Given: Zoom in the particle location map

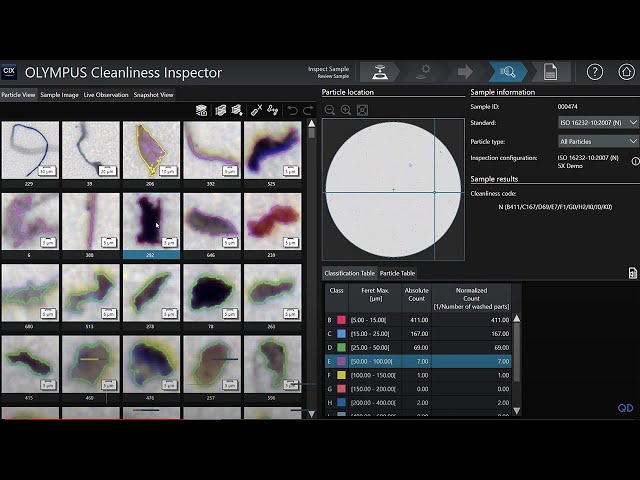Looking at the screenshot, I should click(x=346, y=110).
